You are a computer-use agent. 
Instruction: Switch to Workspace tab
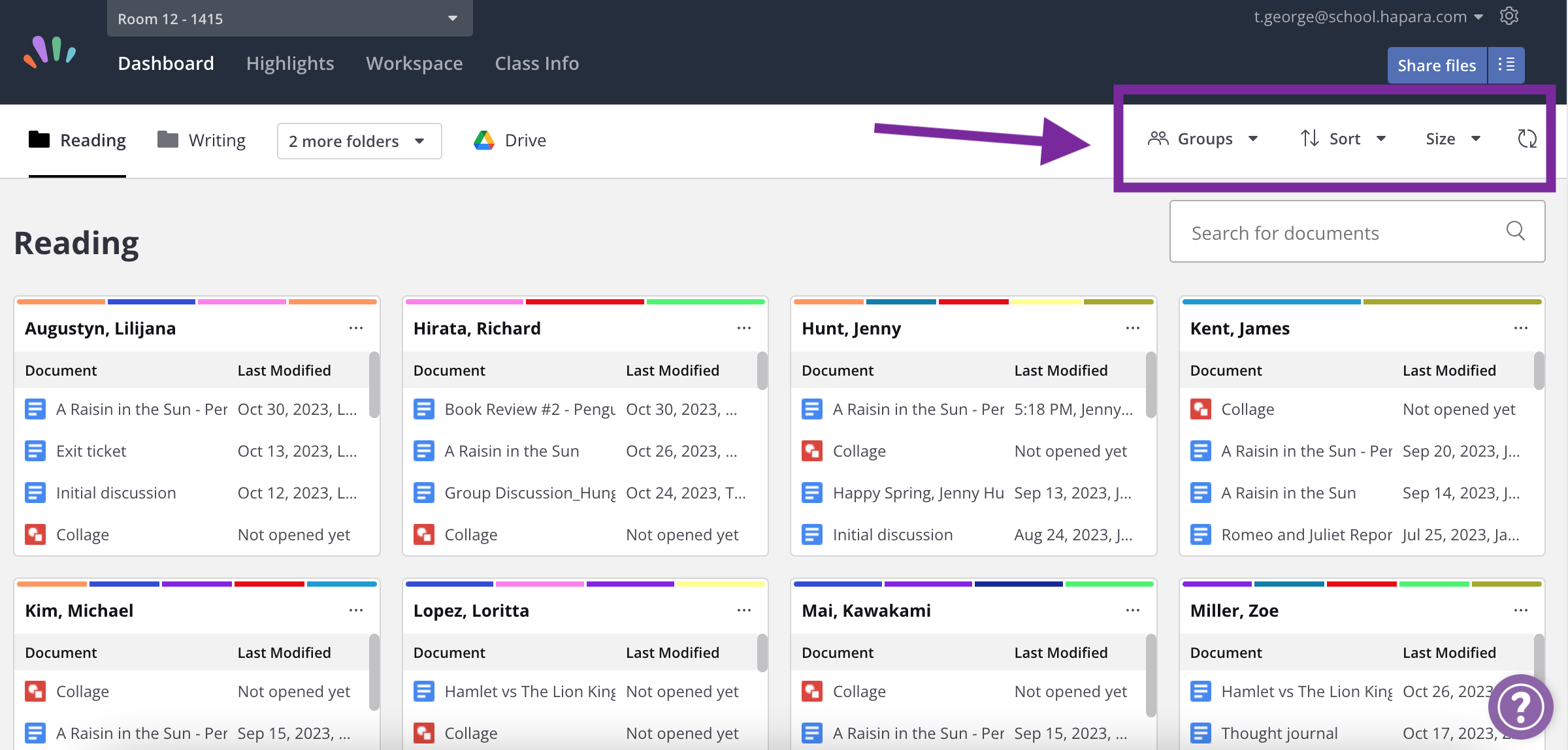point(414,63)
